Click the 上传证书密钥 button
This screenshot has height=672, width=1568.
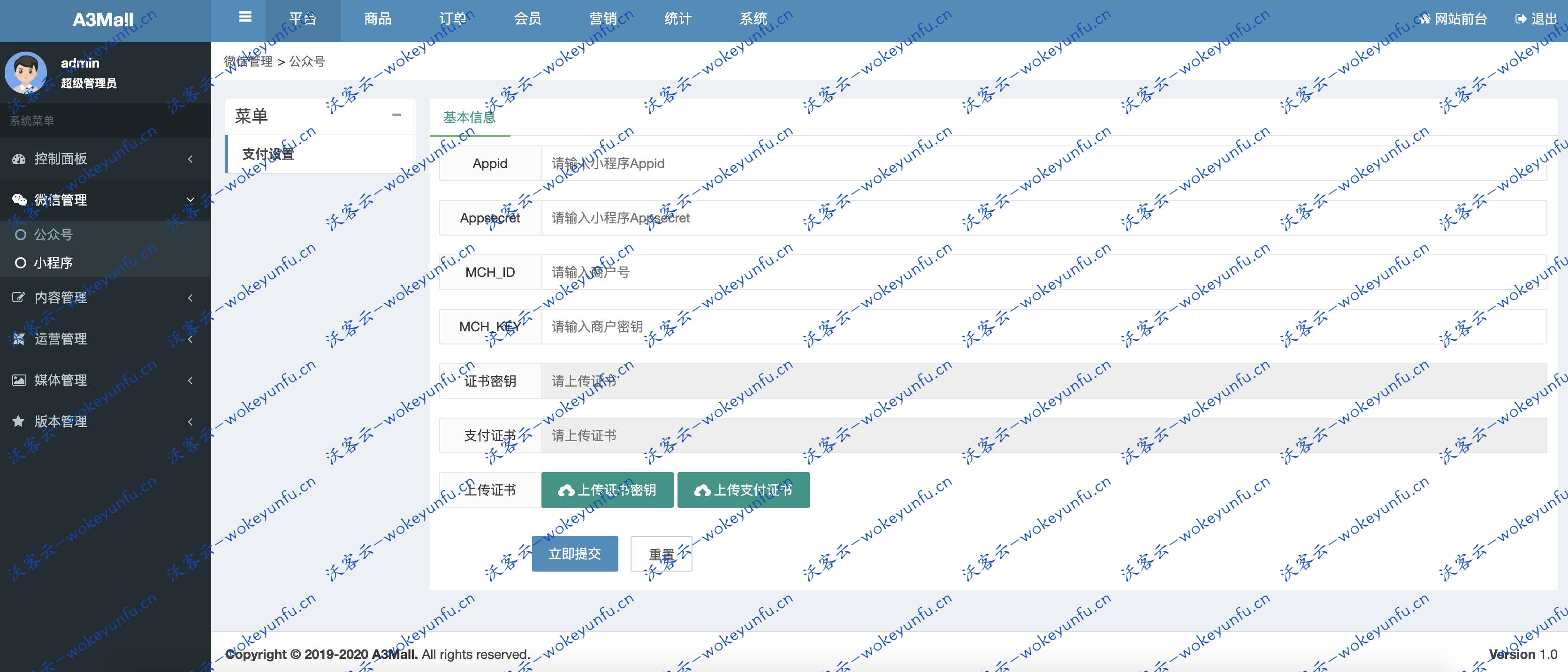[607, 490]
